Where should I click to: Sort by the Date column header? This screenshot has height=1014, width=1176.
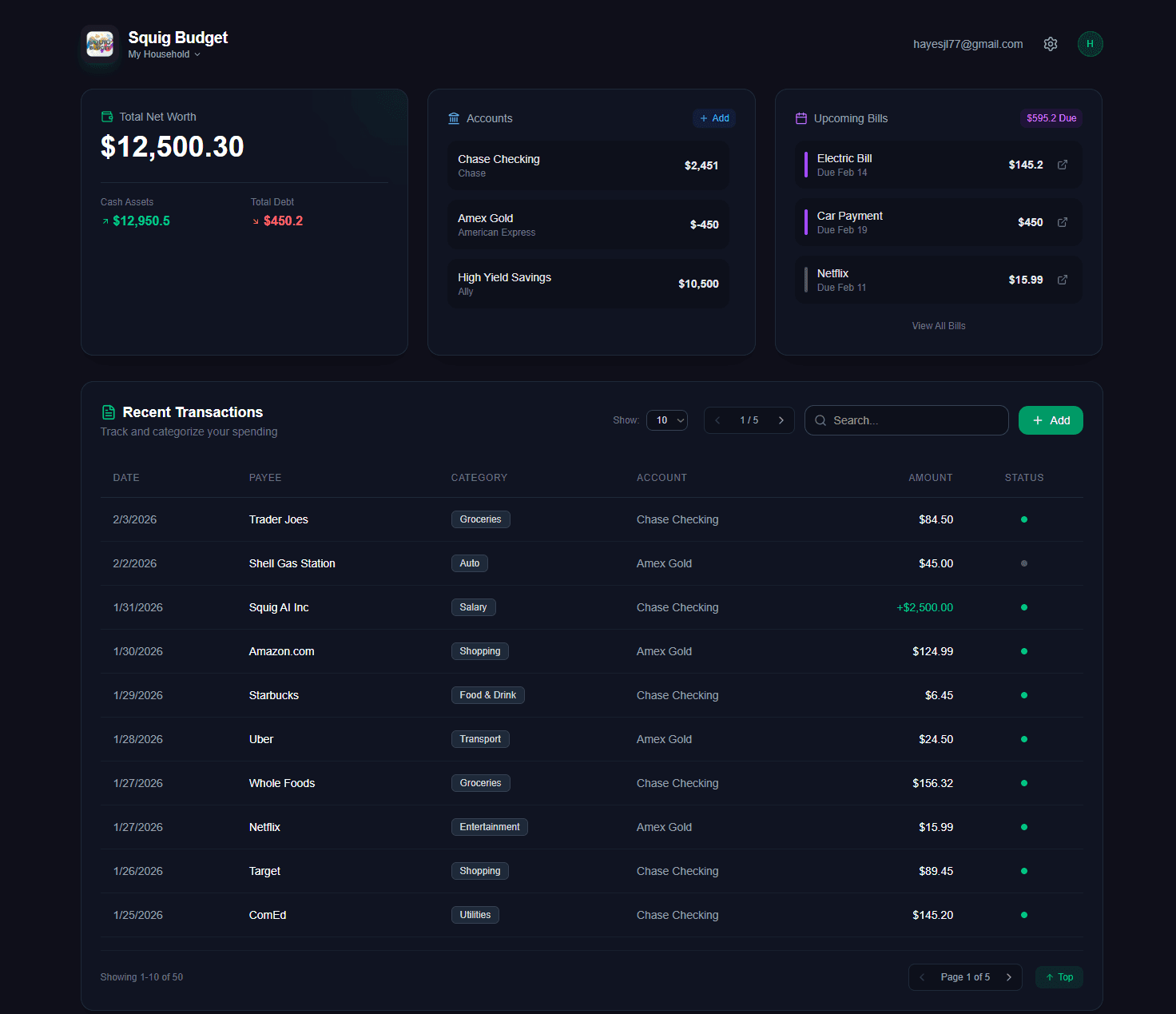[x=126, y=478]
